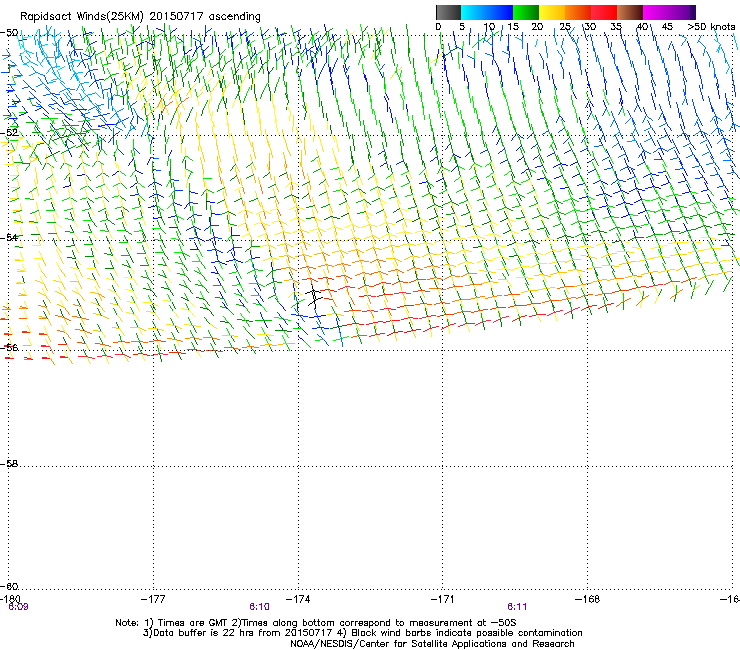Click the note about data buffer 22 hrs

(x=237, y=633)
